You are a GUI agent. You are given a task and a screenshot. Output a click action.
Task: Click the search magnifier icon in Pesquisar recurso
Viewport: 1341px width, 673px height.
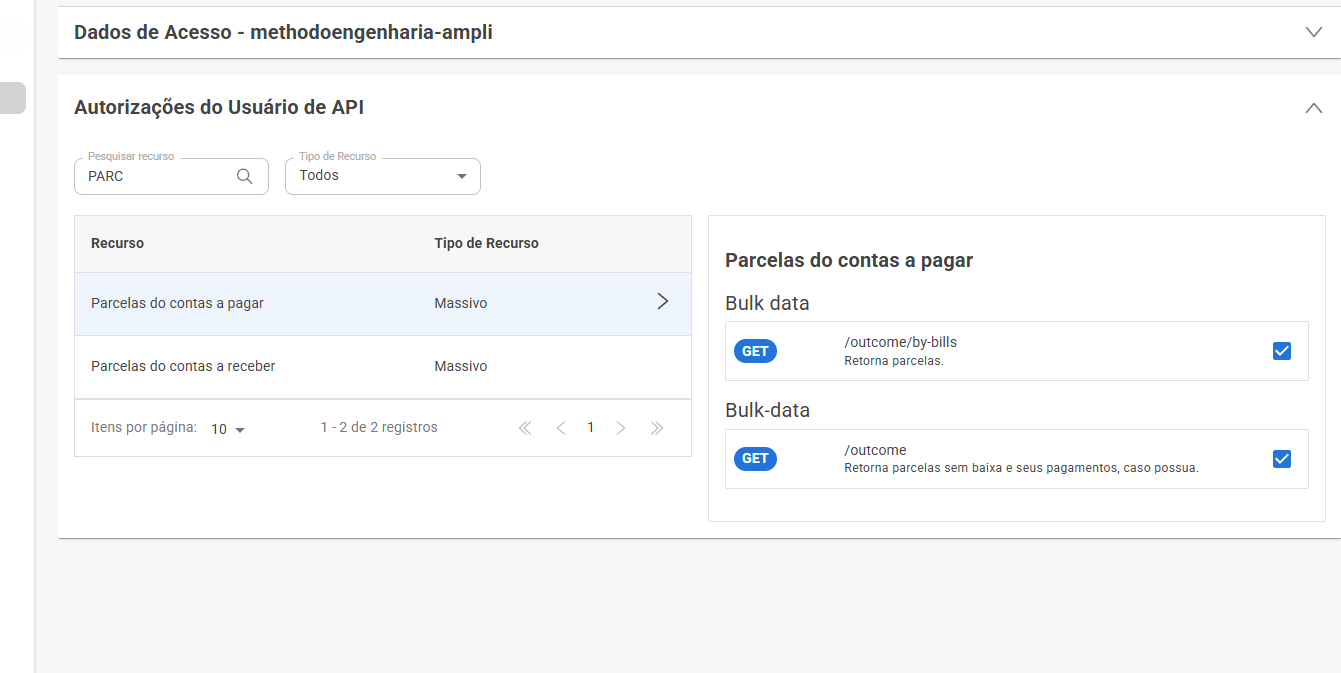click(x=244, y=176)
